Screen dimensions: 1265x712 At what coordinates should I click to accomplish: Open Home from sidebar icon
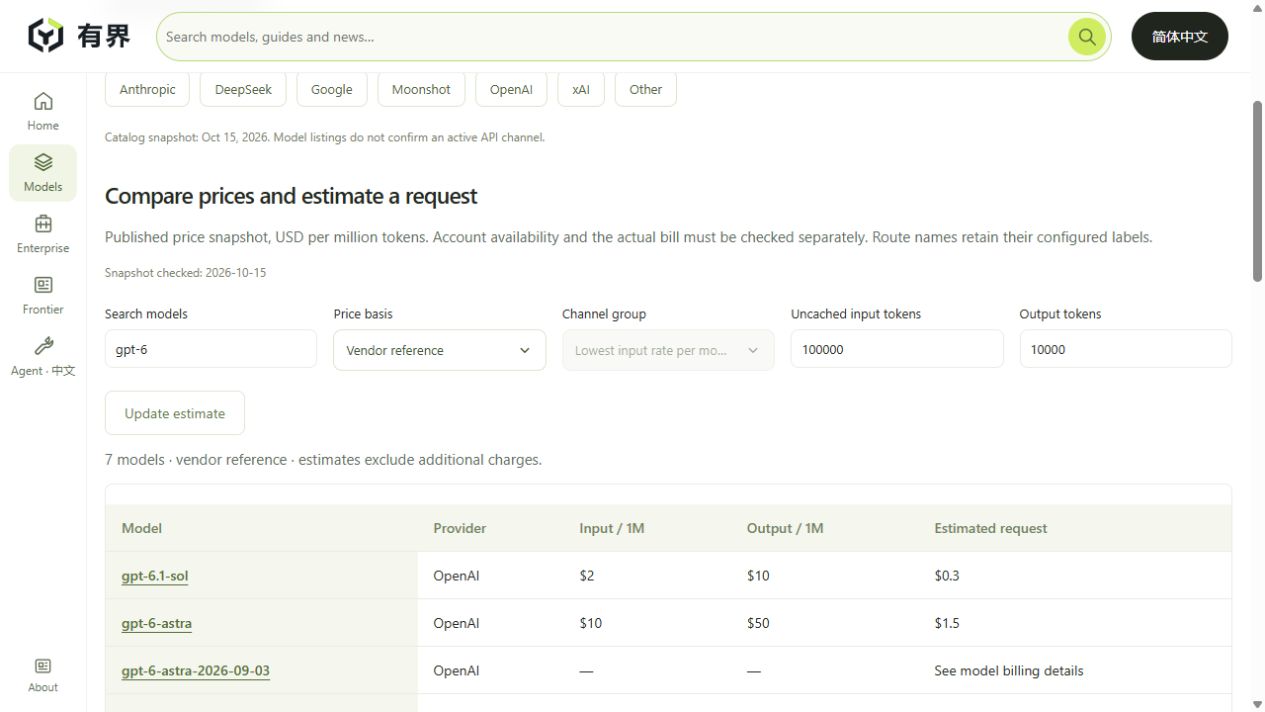(x=43, y=101)
